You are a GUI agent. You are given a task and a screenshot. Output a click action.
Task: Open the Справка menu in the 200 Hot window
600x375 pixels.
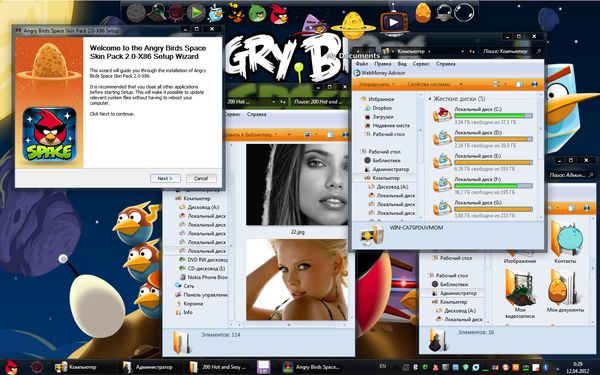(256, 114)
